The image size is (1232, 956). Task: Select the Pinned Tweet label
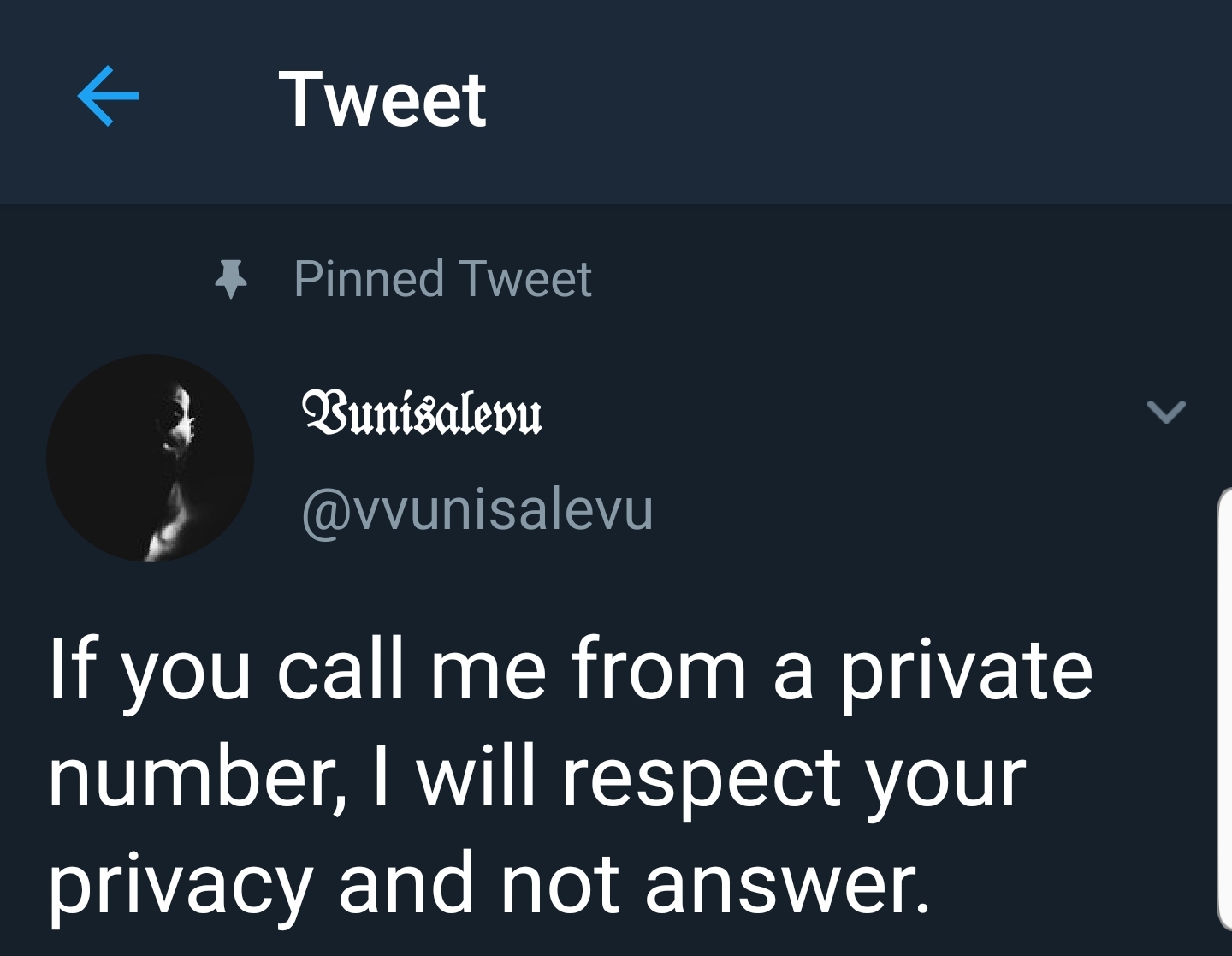[x=442, y=279]
